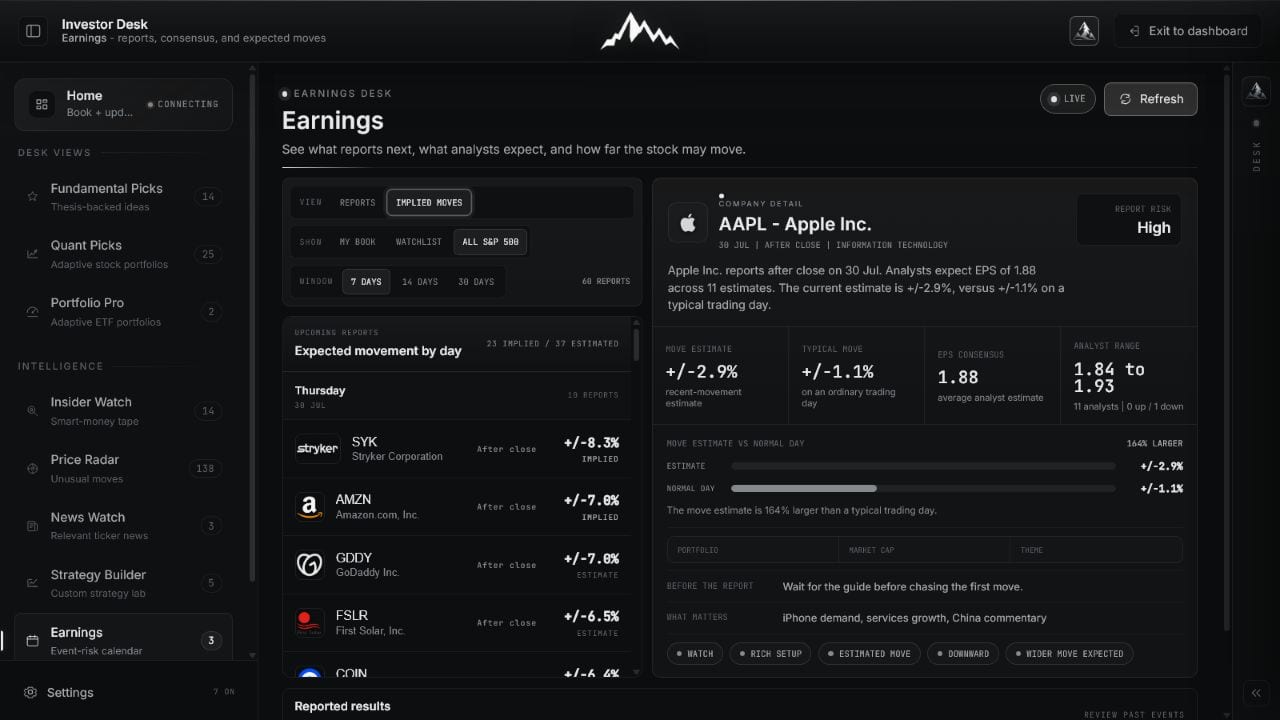Screen dimensions: 1280x720
Task: Click the First Solar company logo
Action: point(310,623)
